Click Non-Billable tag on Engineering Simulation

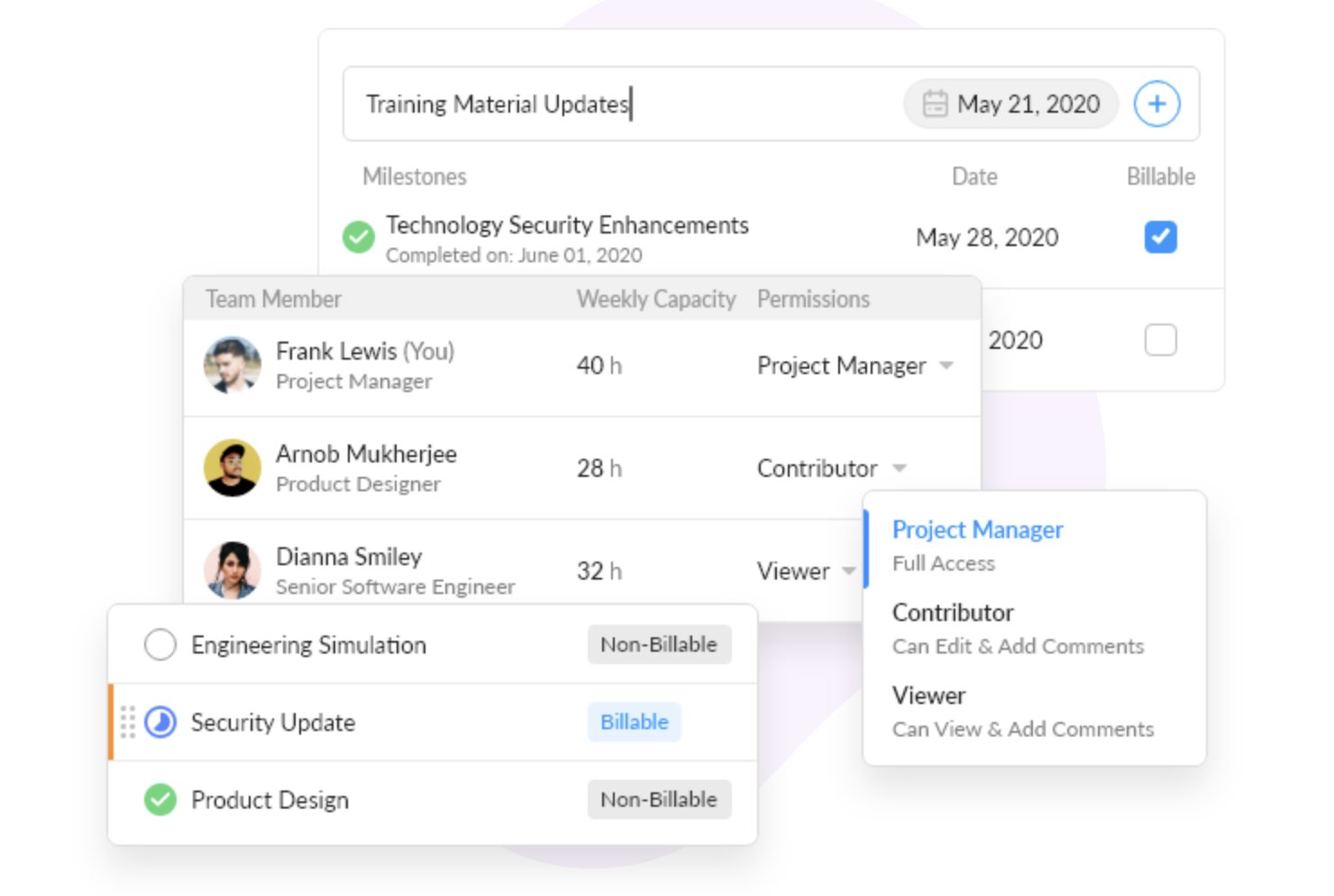pos(659,645)
